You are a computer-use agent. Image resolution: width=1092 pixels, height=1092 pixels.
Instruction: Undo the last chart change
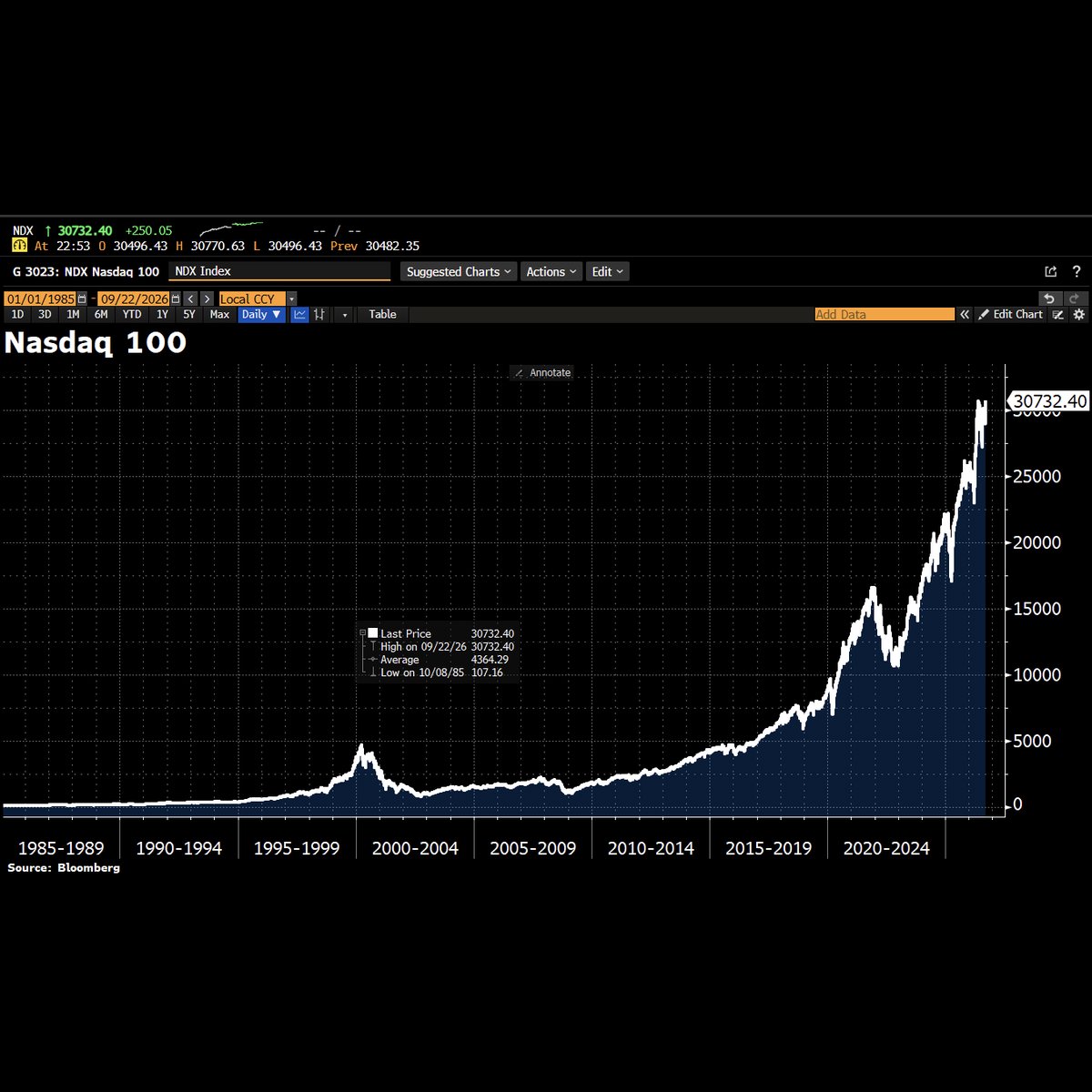[x=1050, y=298]
